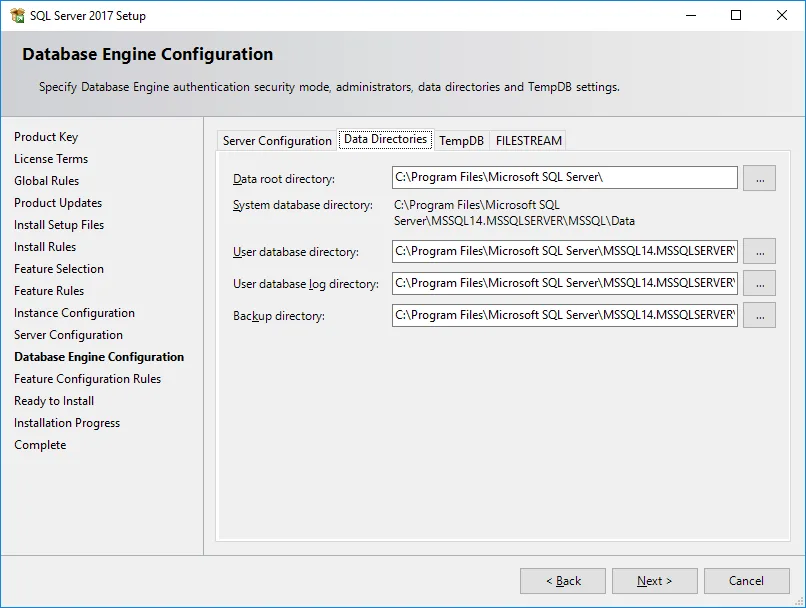806x608 pixels.
Task: Click the SQL Server Setup title bar icon
Action: (x=17, y=15)
